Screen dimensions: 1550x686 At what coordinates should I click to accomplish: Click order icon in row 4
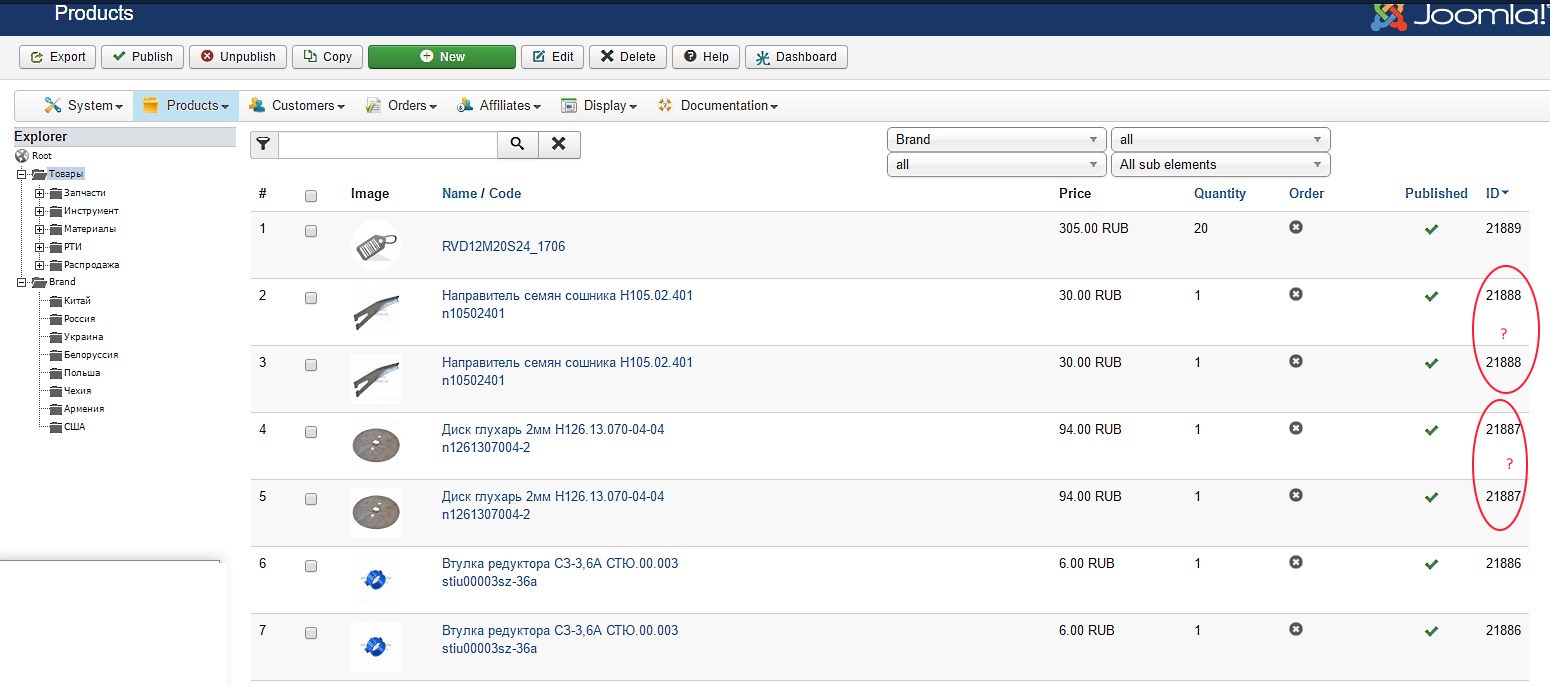(x=1296, y=428)
